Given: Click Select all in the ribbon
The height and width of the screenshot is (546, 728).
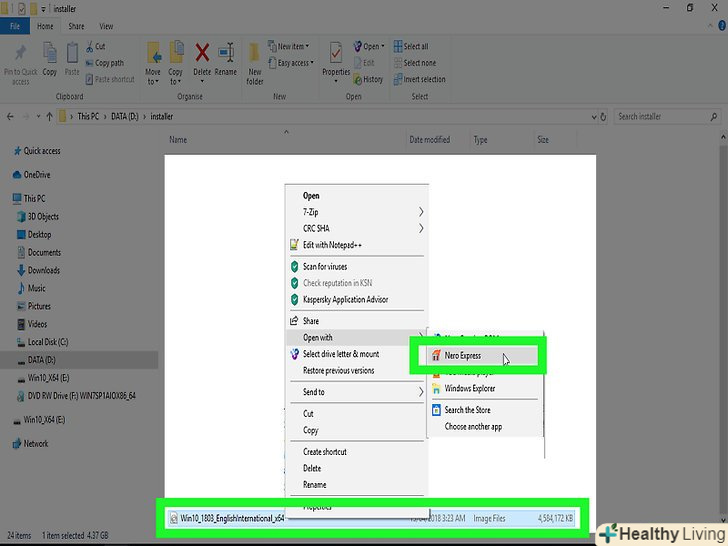Looking at the screenshot, I should pos(411,46).
